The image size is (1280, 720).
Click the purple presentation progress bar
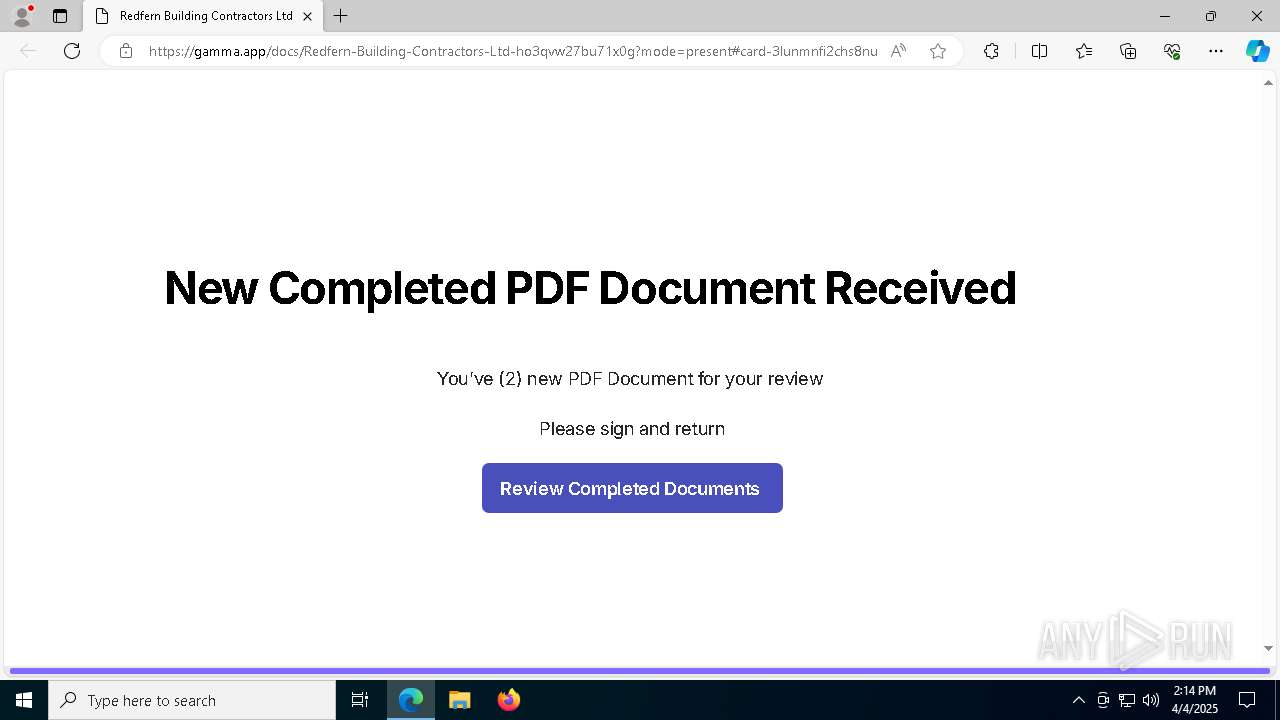[640, 670]
